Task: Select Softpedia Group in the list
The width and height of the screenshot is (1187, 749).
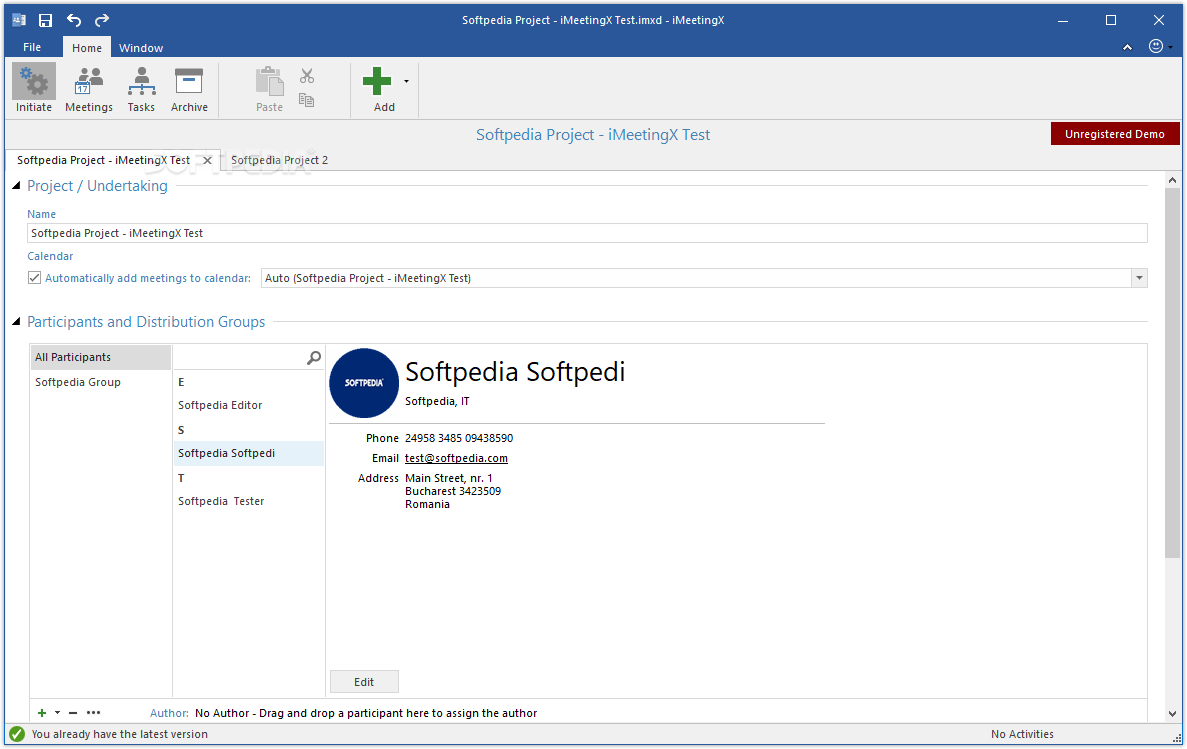Action: click(x=101, y=382)
